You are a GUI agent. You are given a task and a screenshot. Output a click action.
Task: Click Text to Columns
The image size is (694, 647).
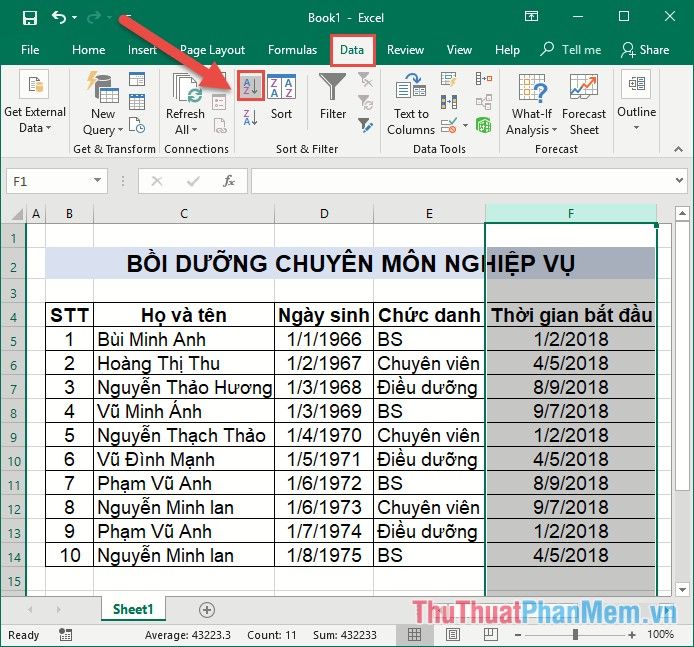click(411, 104)
